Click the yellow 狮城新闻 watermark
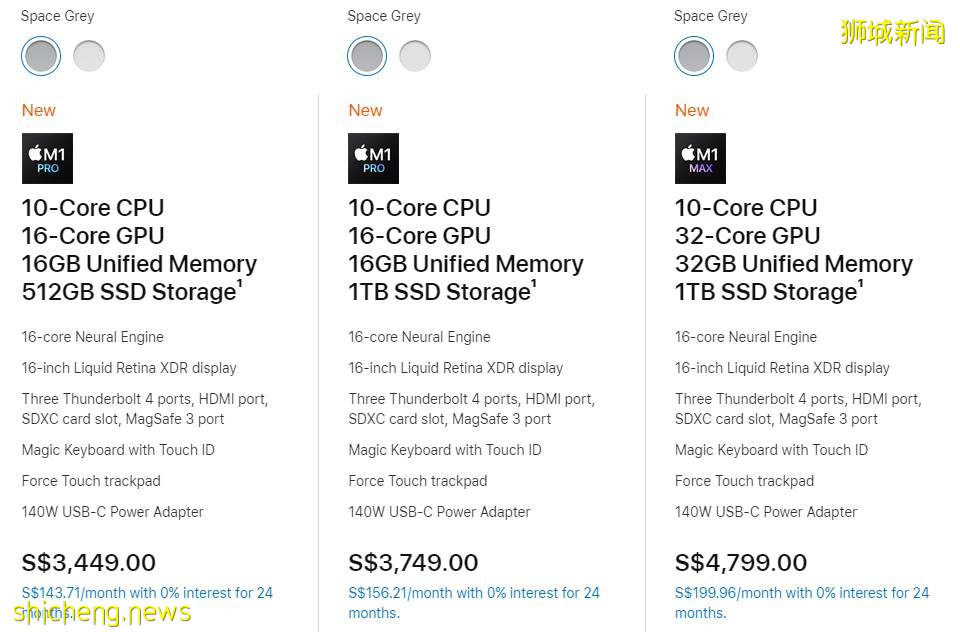This screenshot has height=632, width=960. pos(892,32)
